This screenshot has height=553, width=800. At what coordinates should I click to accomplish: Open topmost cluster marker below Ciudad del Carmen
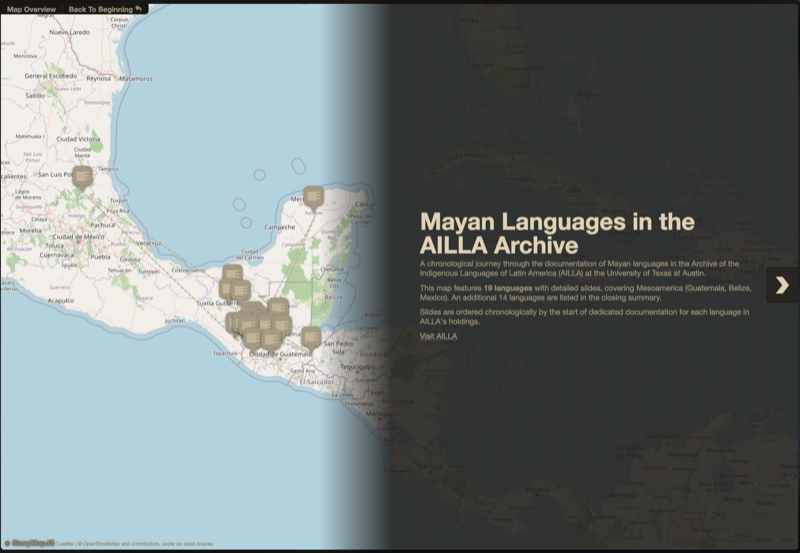coord(232,274)
